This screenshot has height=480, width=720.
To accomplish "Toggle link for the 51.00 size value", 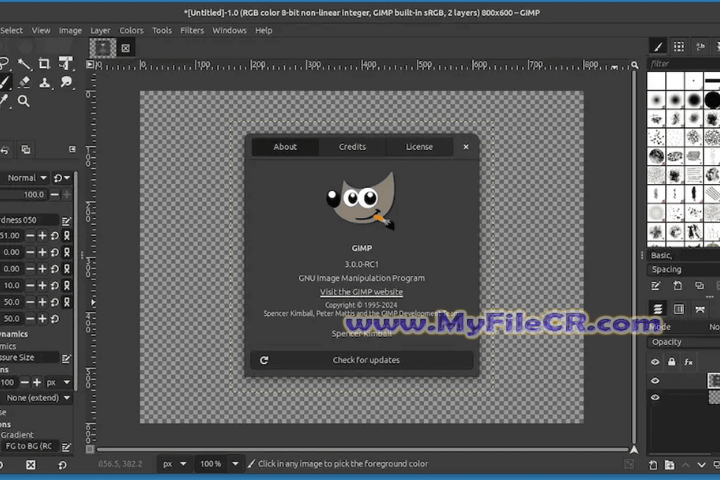I will pos(67,236).
